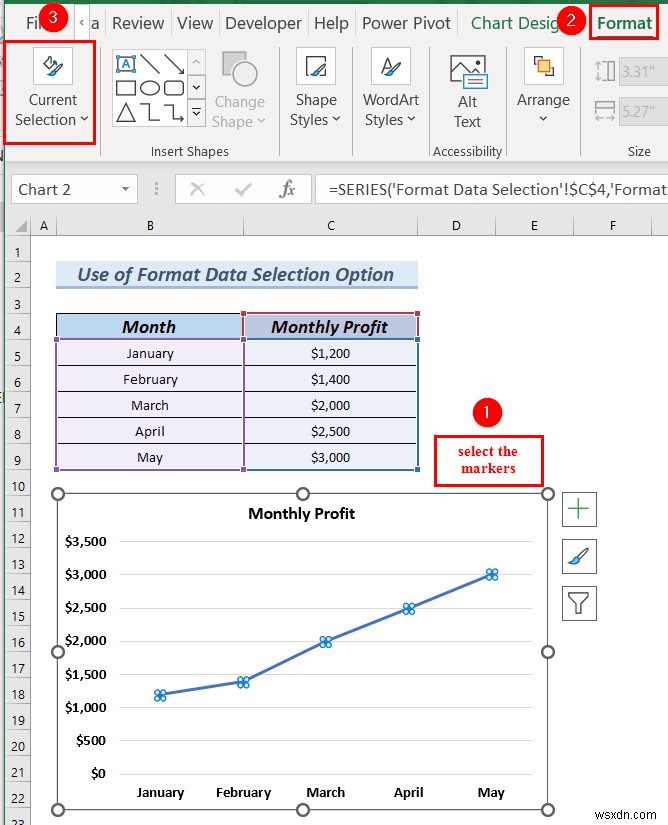Select the March data marker
Screen dimensions: 668x825
pos(326,642)
